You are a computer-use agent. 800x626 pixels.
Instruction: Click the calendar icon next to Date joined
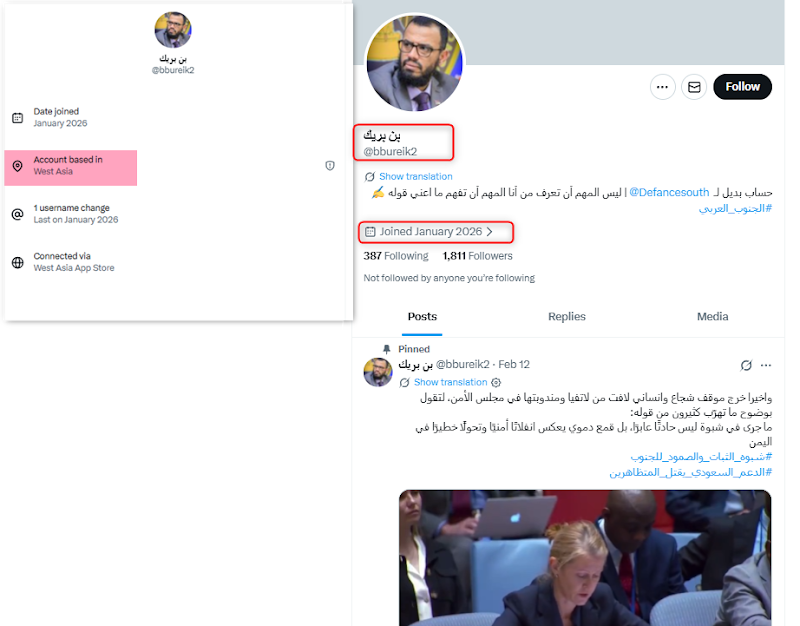coord(17,118)
